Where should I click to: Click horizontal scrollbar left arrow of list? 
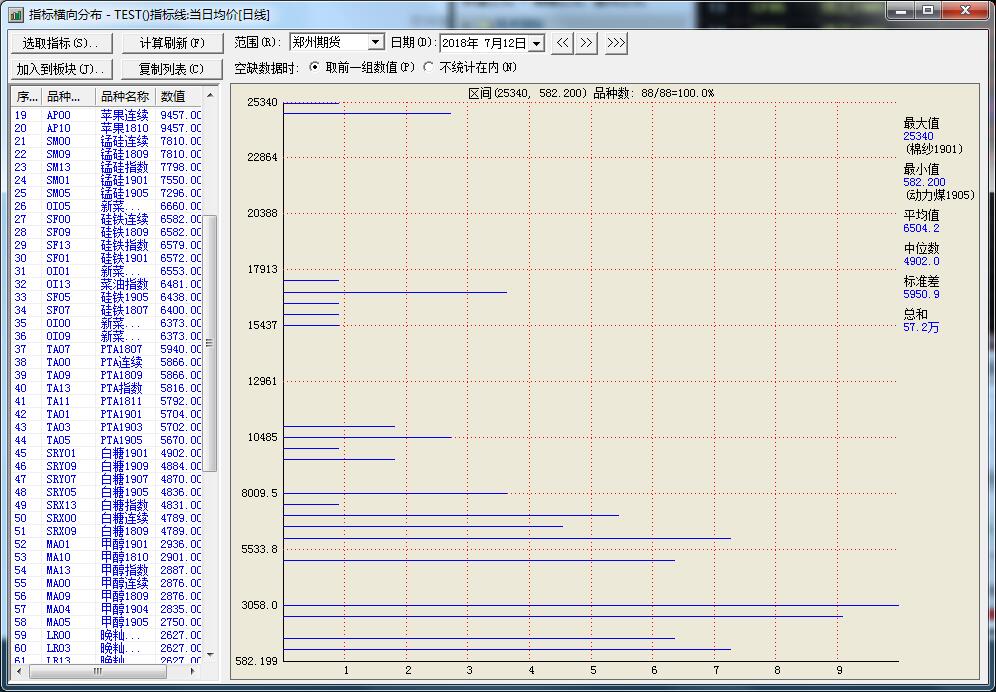[x=18, y=671]
